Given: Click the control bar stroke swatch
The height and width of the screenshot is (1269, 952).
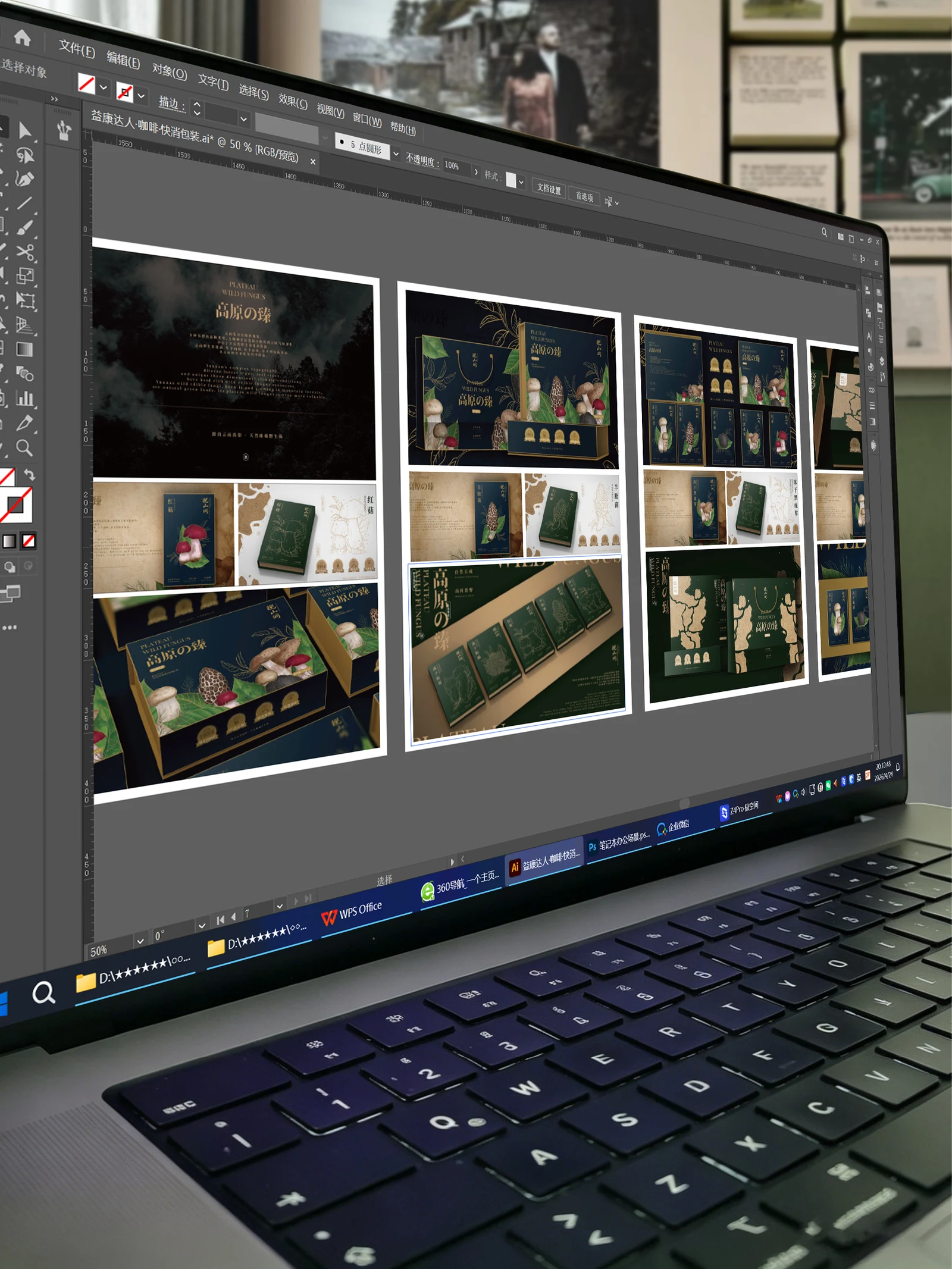Looking at the screenshot, I should click(x=124, y=91).
